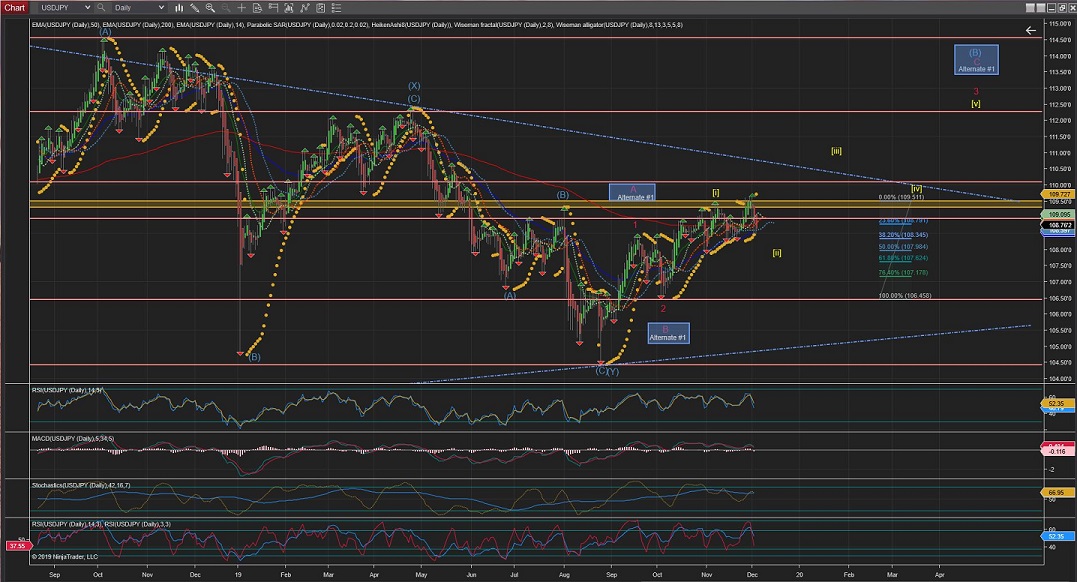
Task: Click the instrument search magnifier icon
Action: pyautogui.click(x=101, y=8)
